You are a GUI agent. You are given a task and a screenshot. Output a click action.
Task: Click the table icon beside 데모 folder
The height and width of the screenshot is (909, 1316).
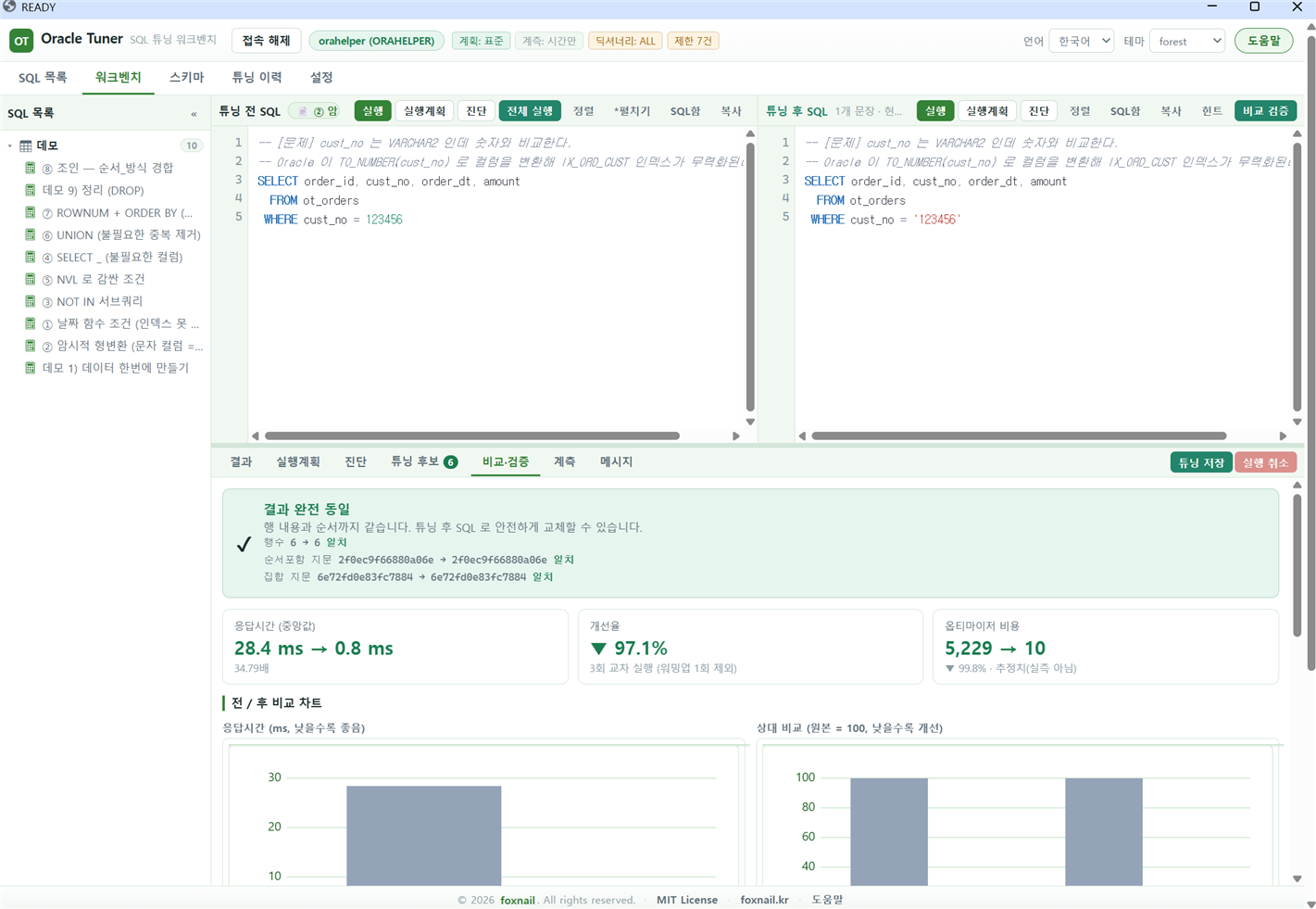coord(26,146)
